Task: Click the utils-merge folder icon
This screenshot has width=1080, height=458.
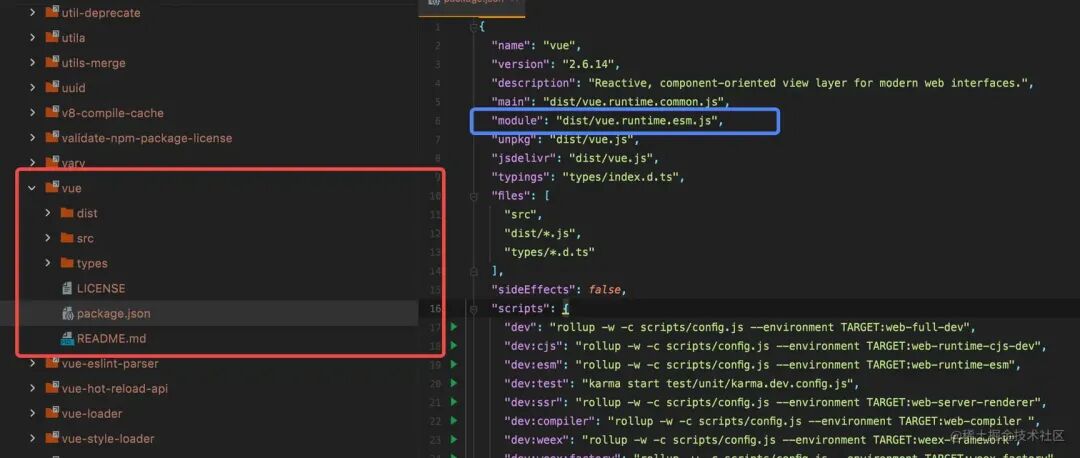Action: pos(52,63)
